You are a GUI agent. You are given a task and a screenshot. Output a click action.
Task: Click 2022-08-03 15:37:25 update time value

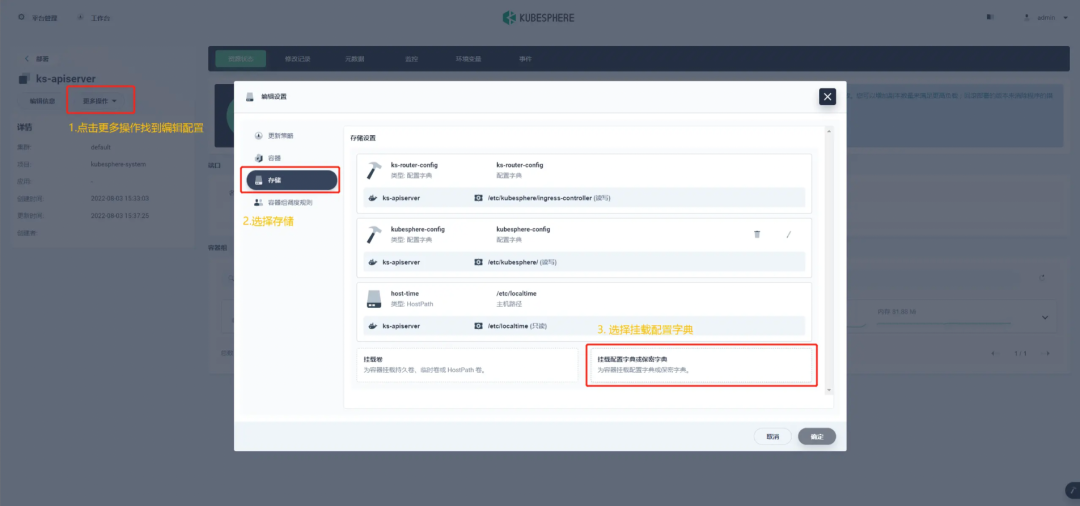click(120, 215)
